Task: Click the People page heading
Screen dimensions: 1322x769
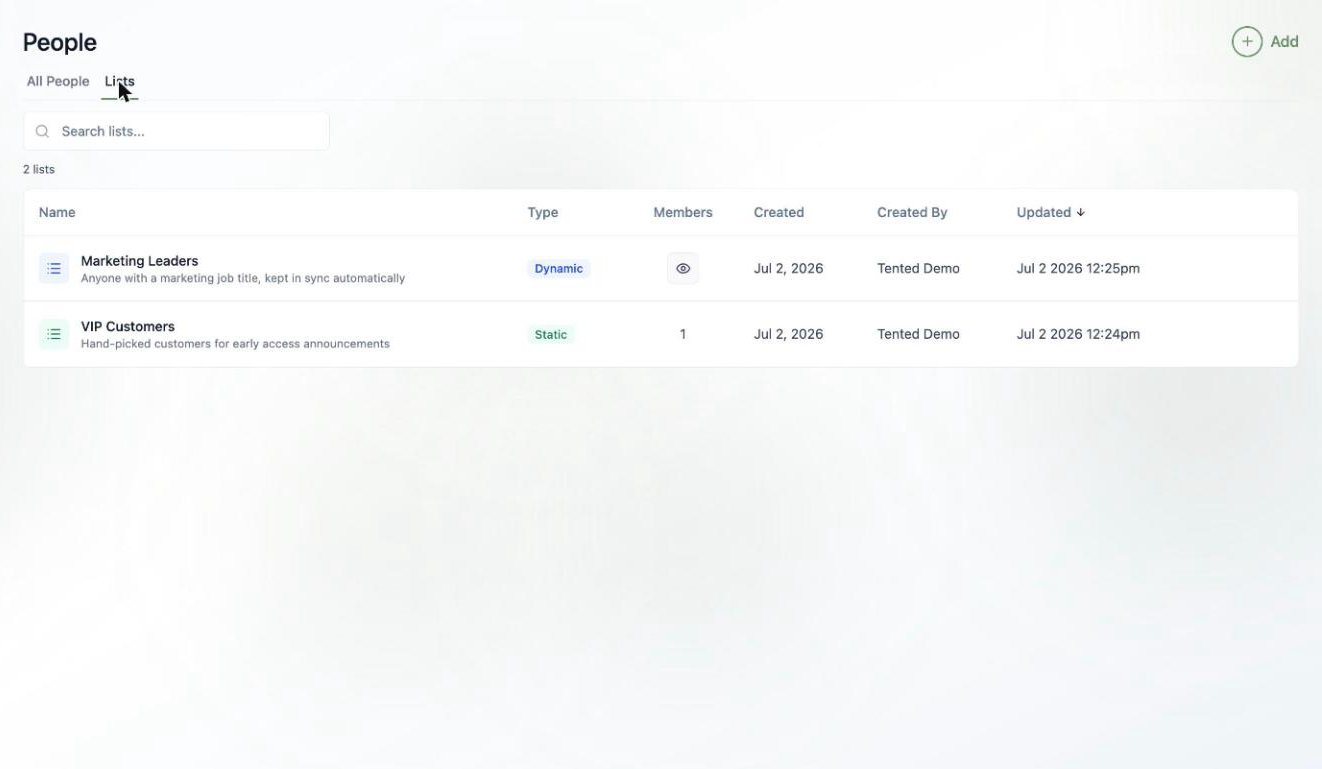Action: (60, 42)
